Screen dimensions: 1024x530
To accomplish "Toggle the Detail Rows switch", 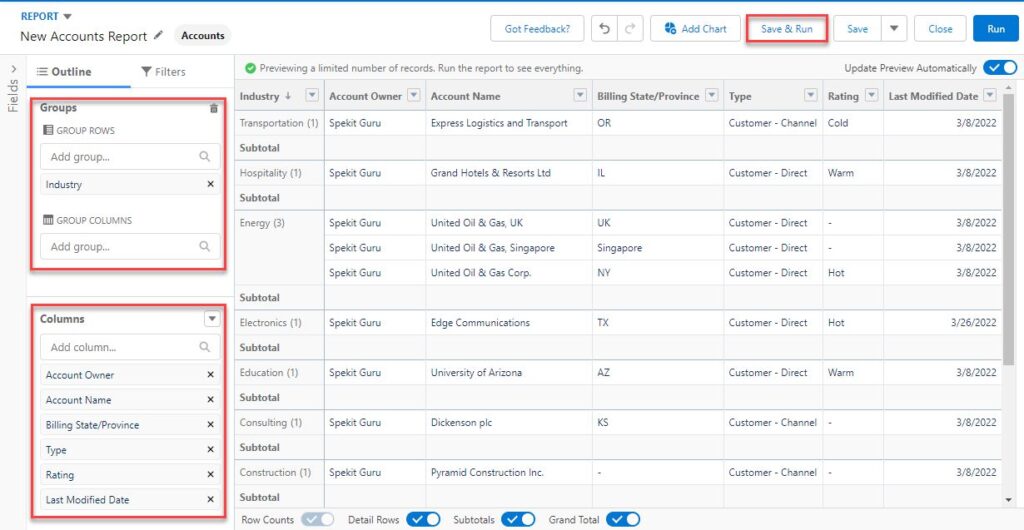I will tap(423, 520).
